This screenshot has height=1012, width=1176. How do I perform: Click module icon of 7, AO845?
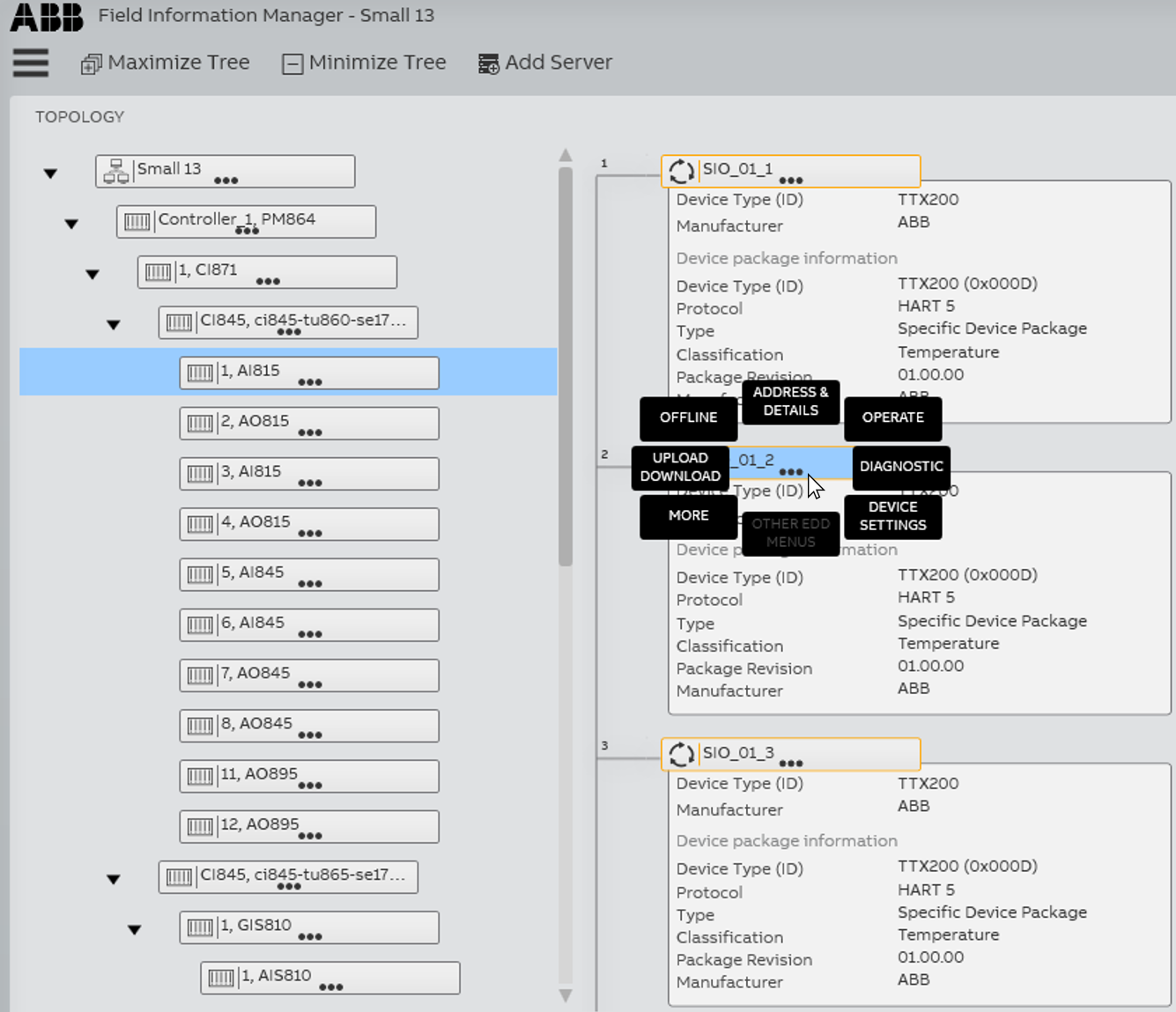point(200,675)
